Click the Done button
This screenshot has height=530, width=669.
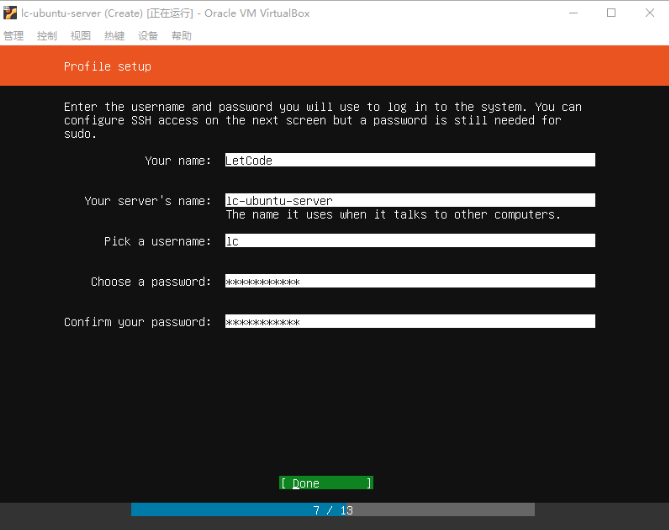[x=326, y=483]
